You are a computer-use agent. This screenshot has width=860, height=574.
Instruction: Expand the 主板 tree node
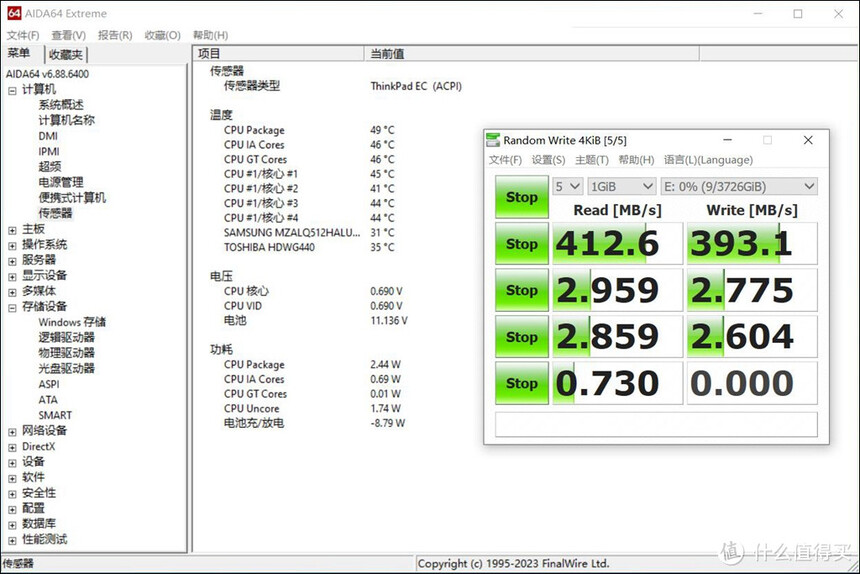(x=12, y=230)
